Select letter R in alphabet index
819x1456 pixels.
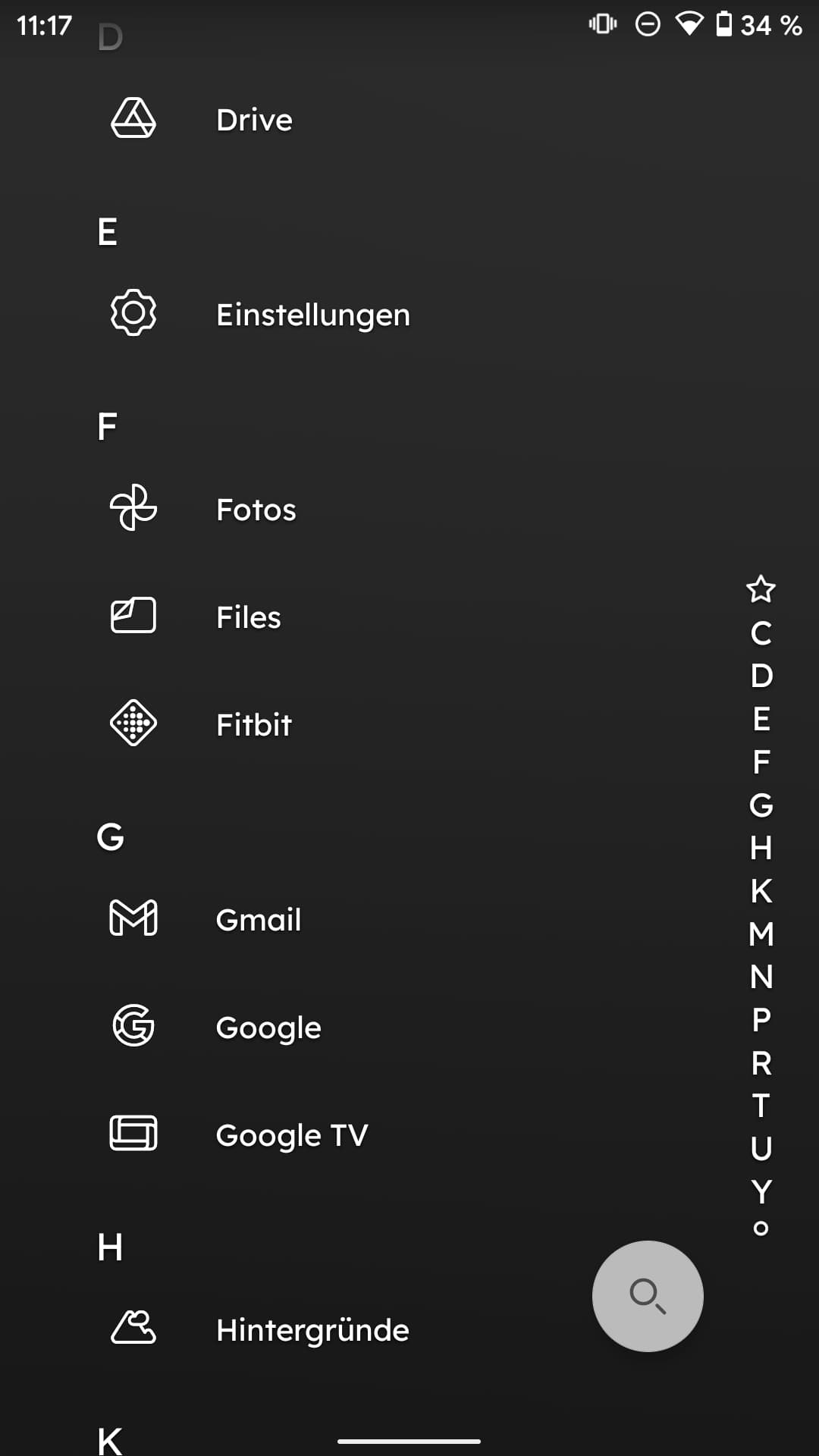pyautogui.click(x=761, y=1063)
